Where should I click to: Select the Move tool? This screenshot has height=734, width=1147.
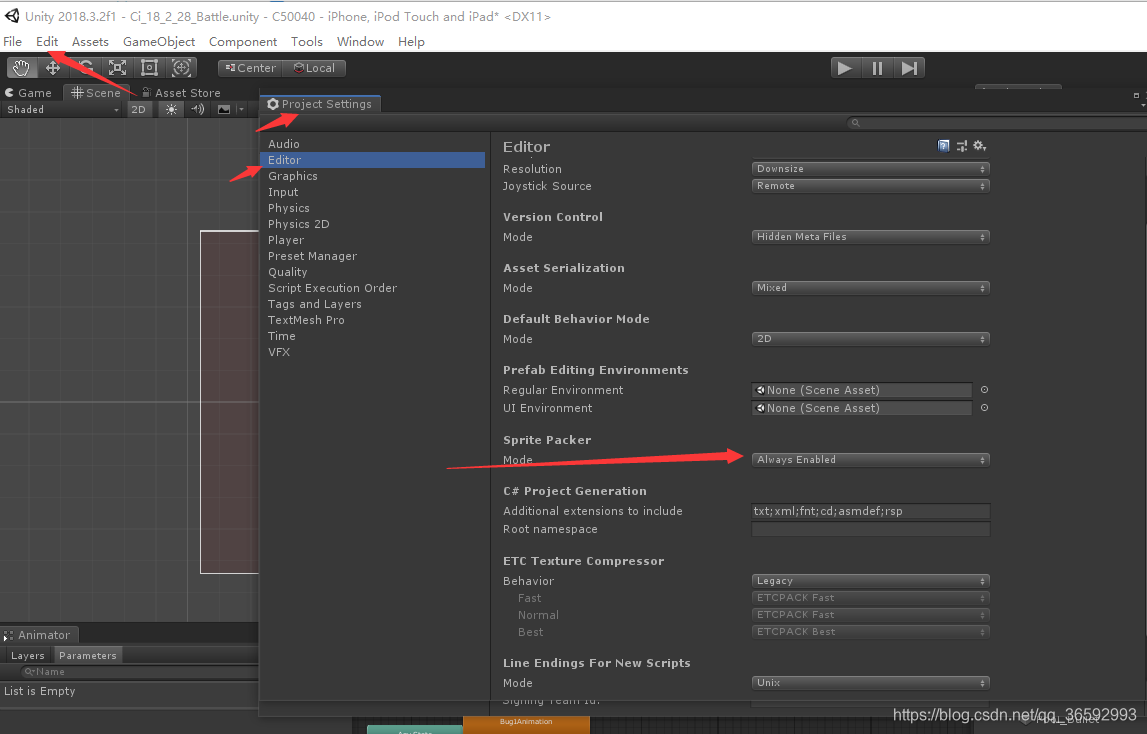53,68
